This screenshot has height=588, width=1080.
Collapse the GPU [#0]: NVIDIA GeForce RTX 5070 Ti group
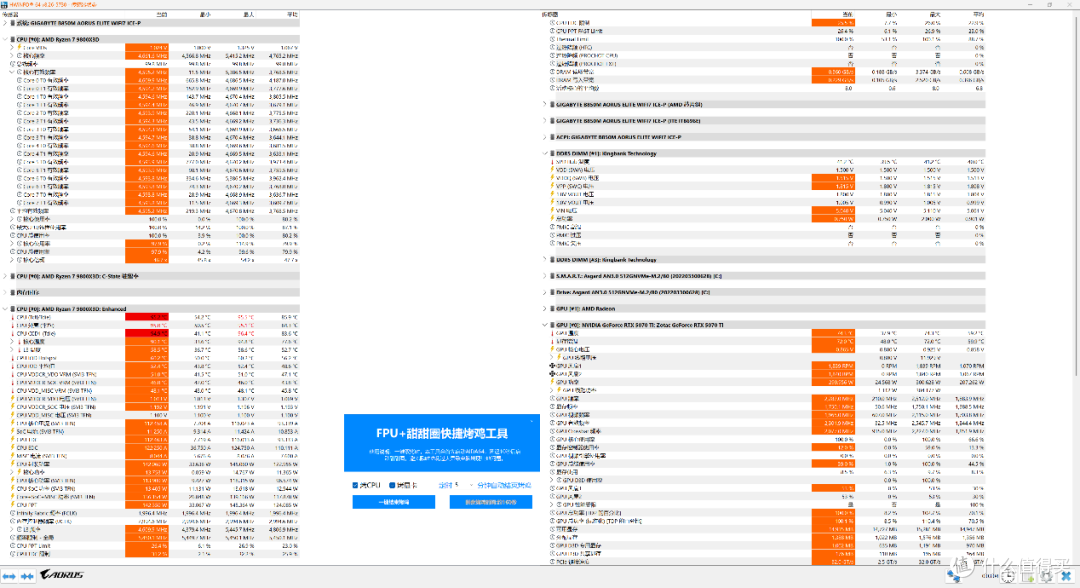pyautogui.click(x=545, y=325)
